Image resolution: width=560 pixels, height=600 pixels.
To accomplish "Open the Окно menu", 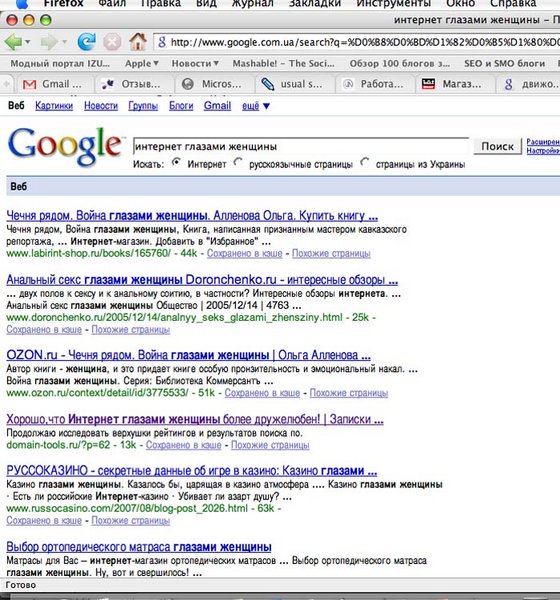I will (460, 4).
